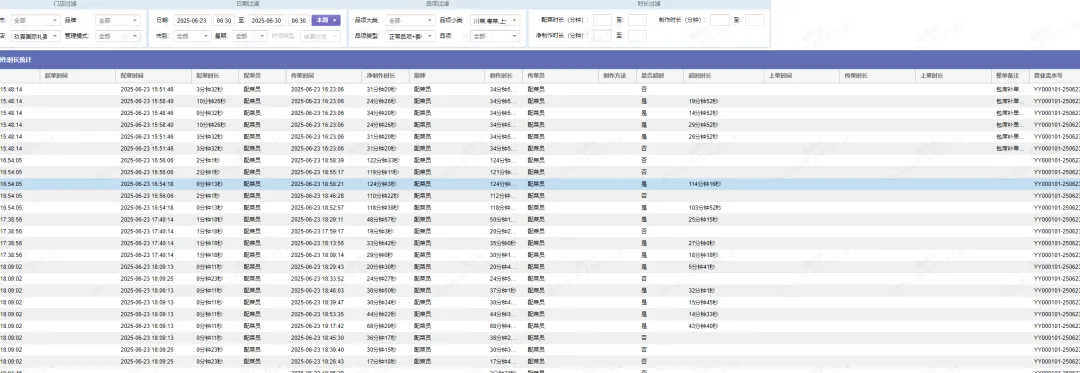This screenshot has height=373, width=1080.
Task: Select the row with 114分钟16秒 overtime
Action: (x=540, y=184)
